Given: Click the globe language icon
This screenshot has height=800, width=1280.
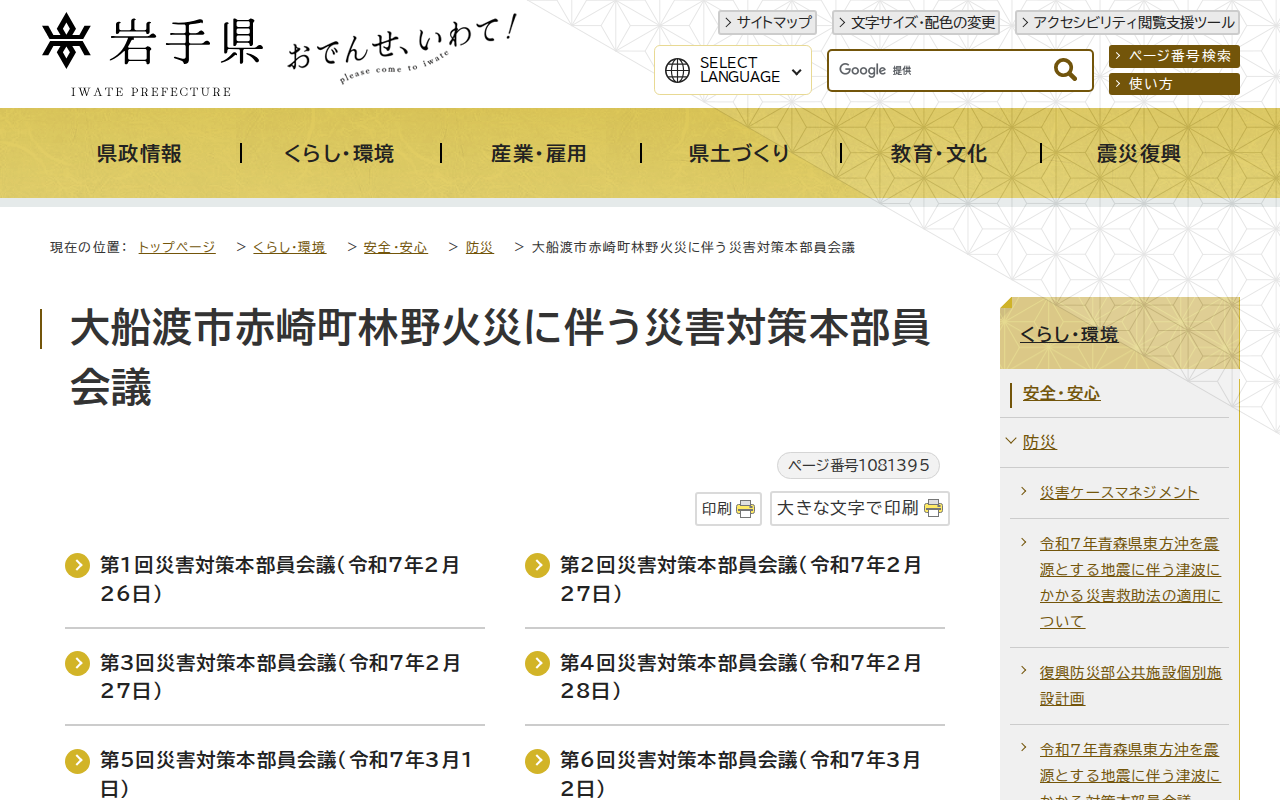Looking at the screenshot, I should (678, 70).
